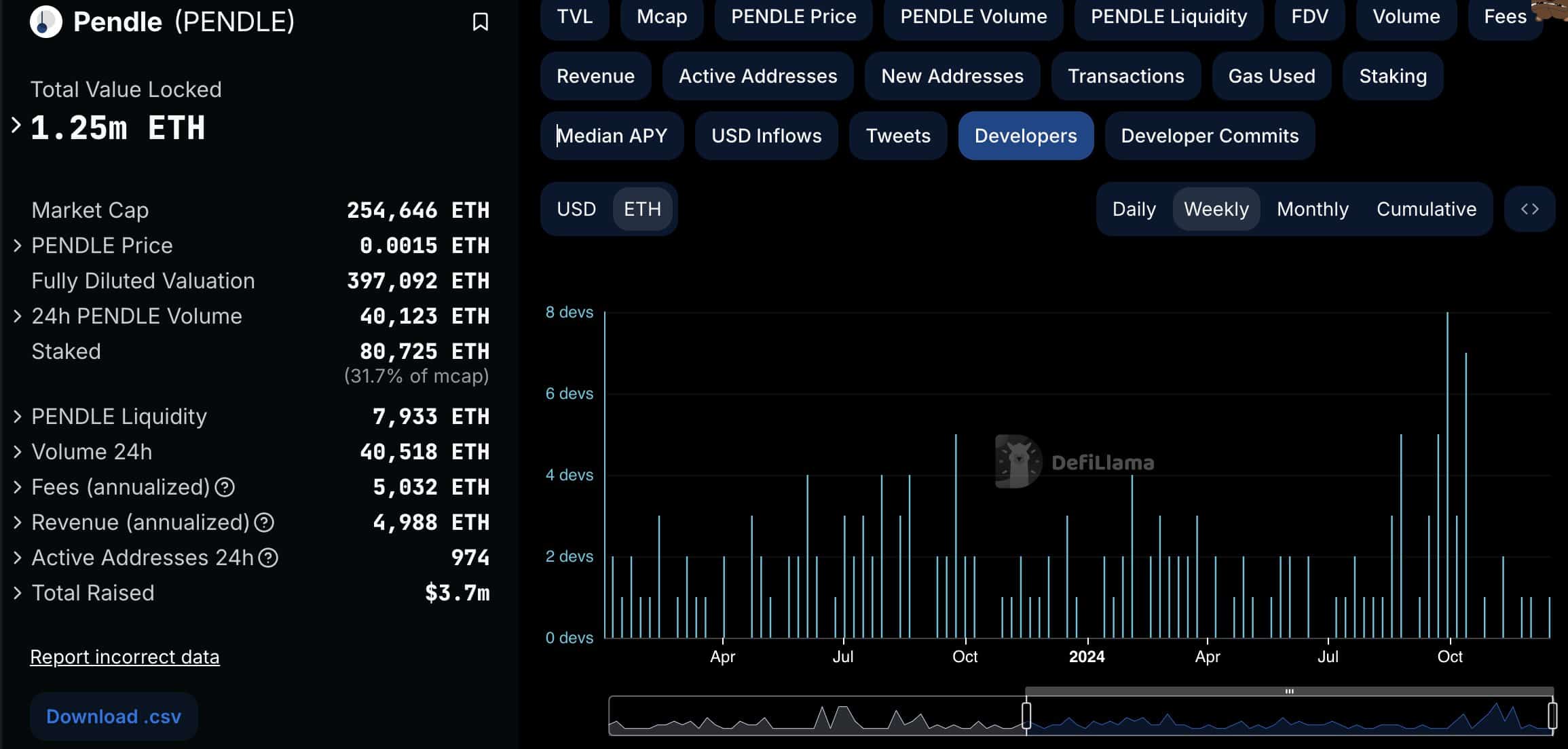
Task: Show help for Active Addresses 24h
Action: pyautogui.click(x=268, y=558)
